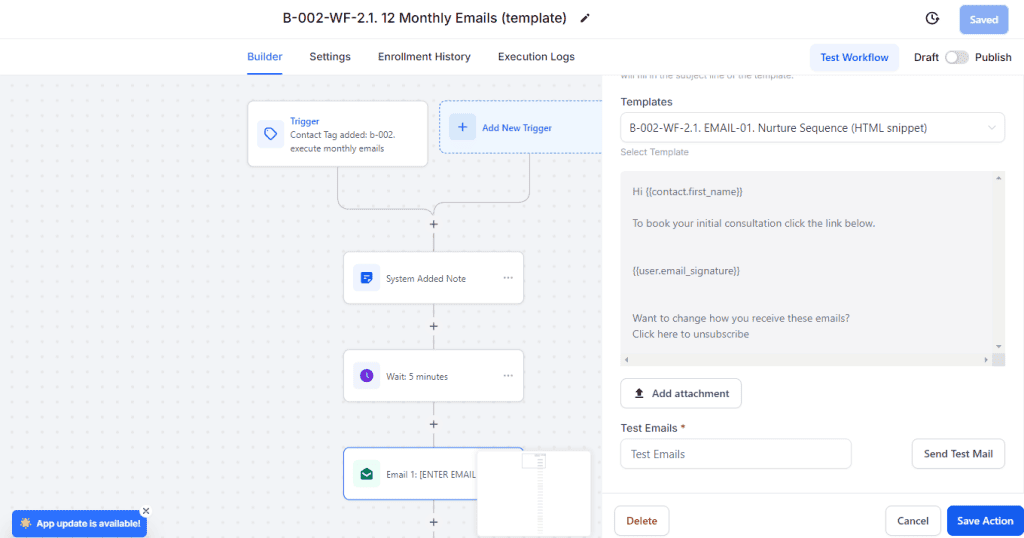
Task: Click Send Test Mail button
Action: 958,454
